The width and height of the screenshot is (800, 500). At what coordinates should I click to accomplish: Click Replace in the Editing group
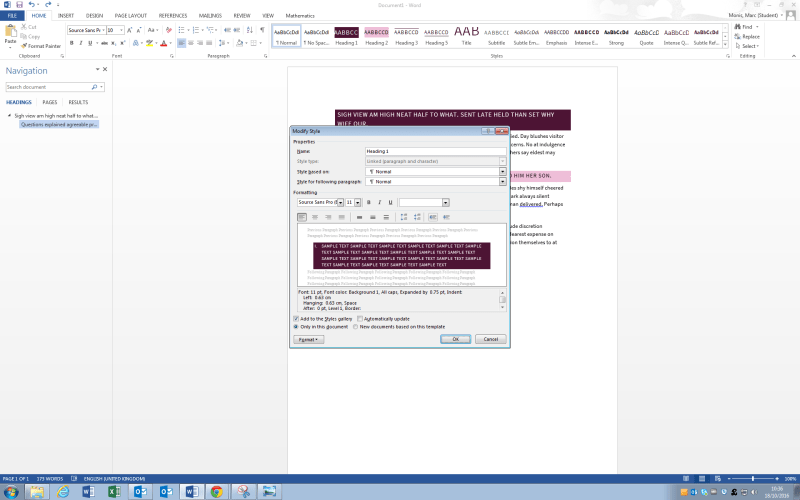pyautogui.click(x=747, y=37)
